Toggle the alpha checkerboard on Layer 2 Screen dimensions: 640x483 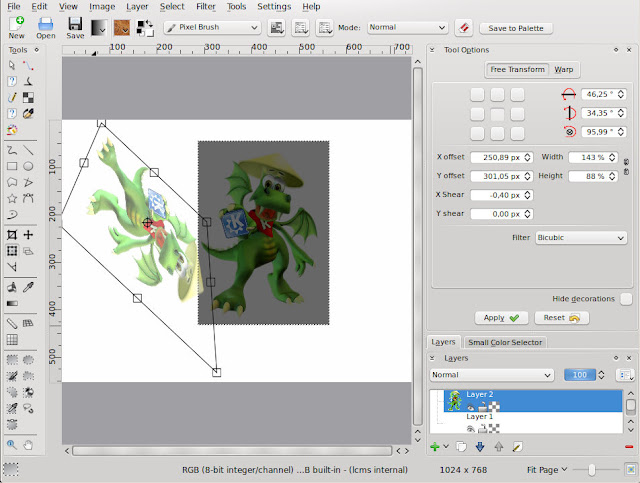[494, 406]
